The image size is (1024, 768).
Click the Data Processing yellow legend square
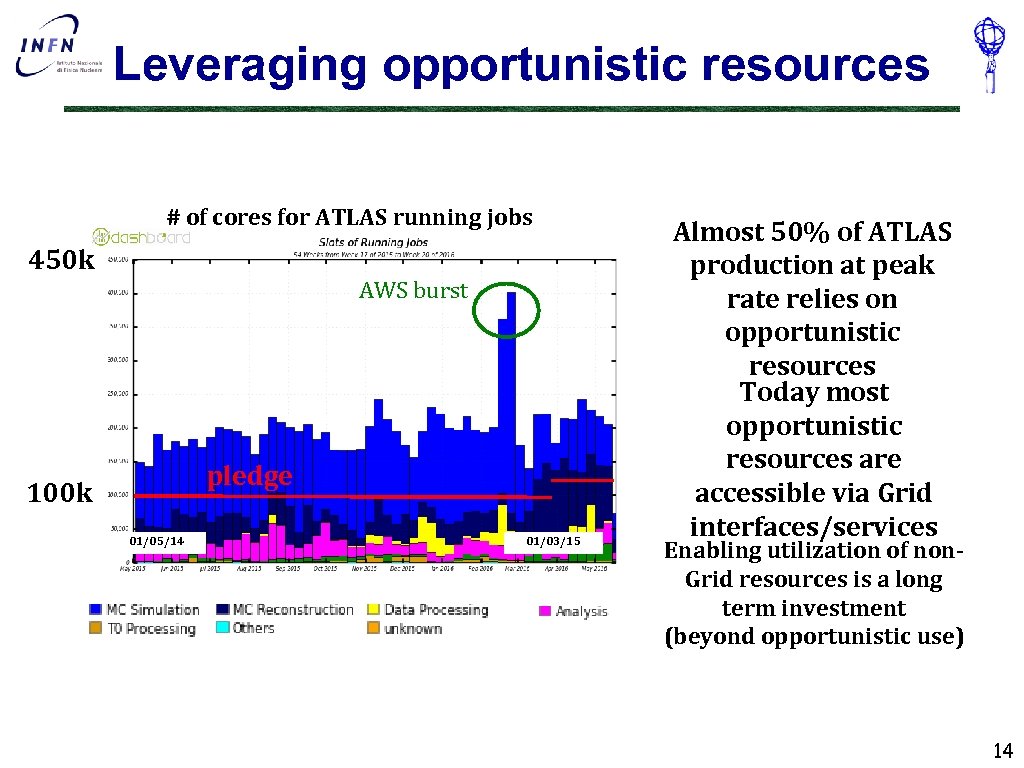point(374,609)
